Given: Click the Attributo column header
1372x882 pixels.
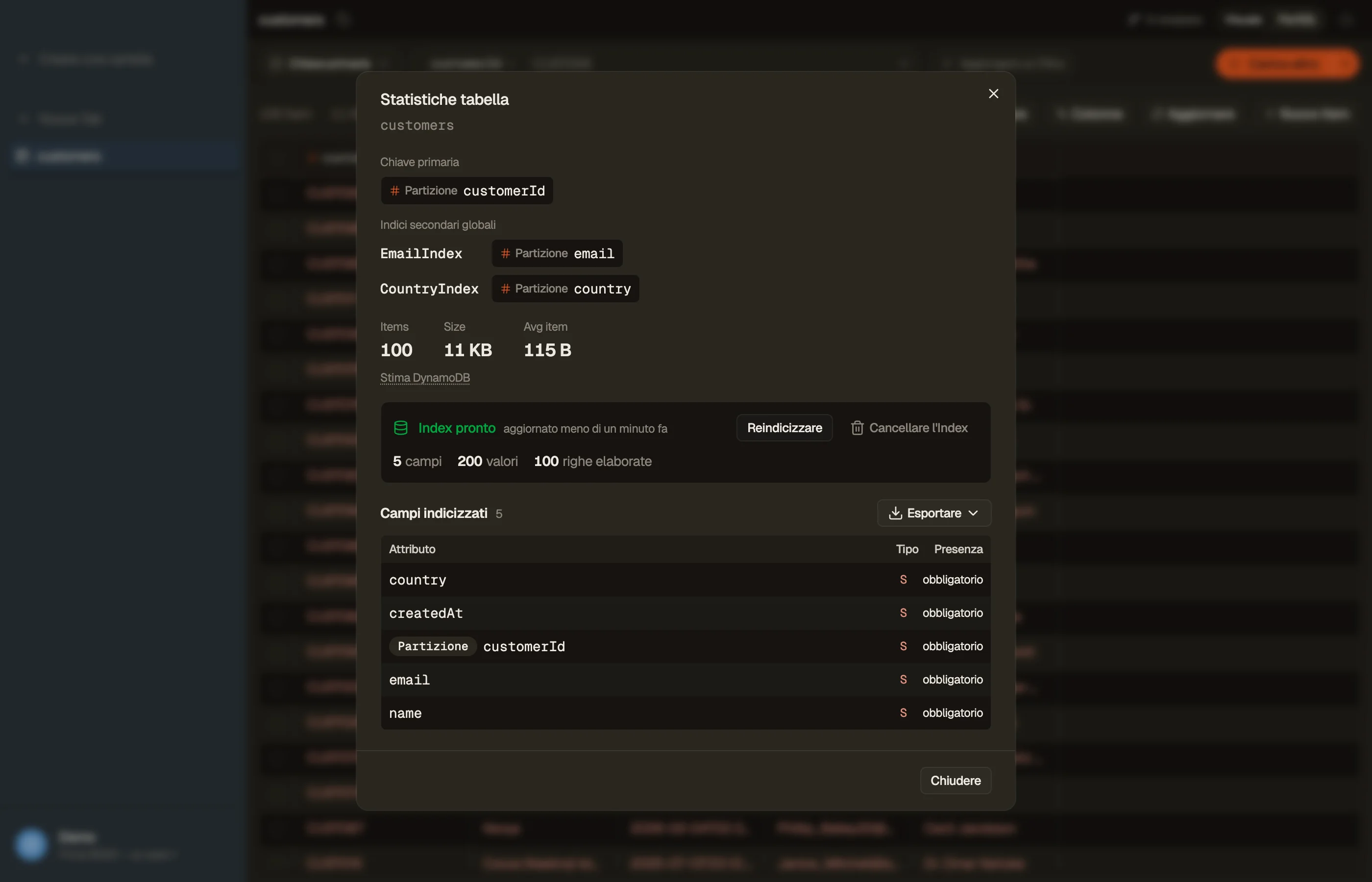Looking at the screenshot, I should click(x=412, y=549).
